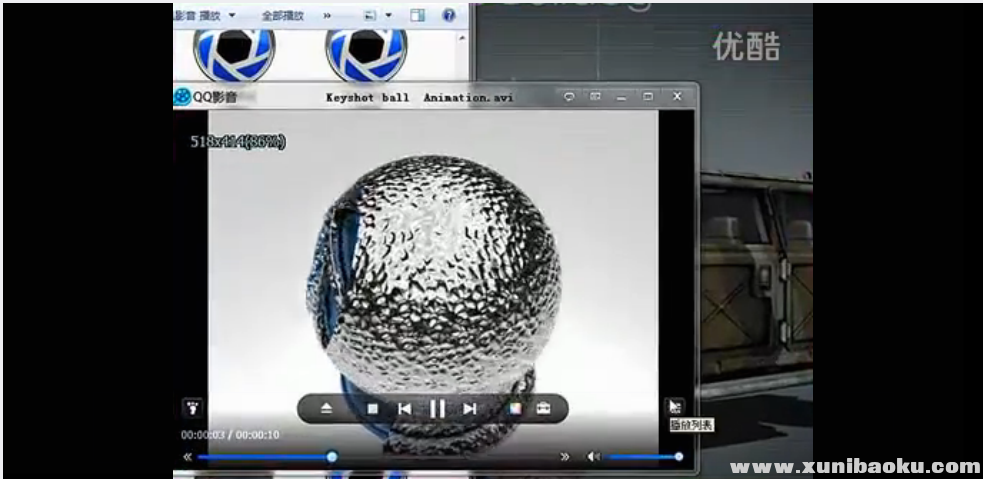Mute the player sound

click(x=593, y=457)
